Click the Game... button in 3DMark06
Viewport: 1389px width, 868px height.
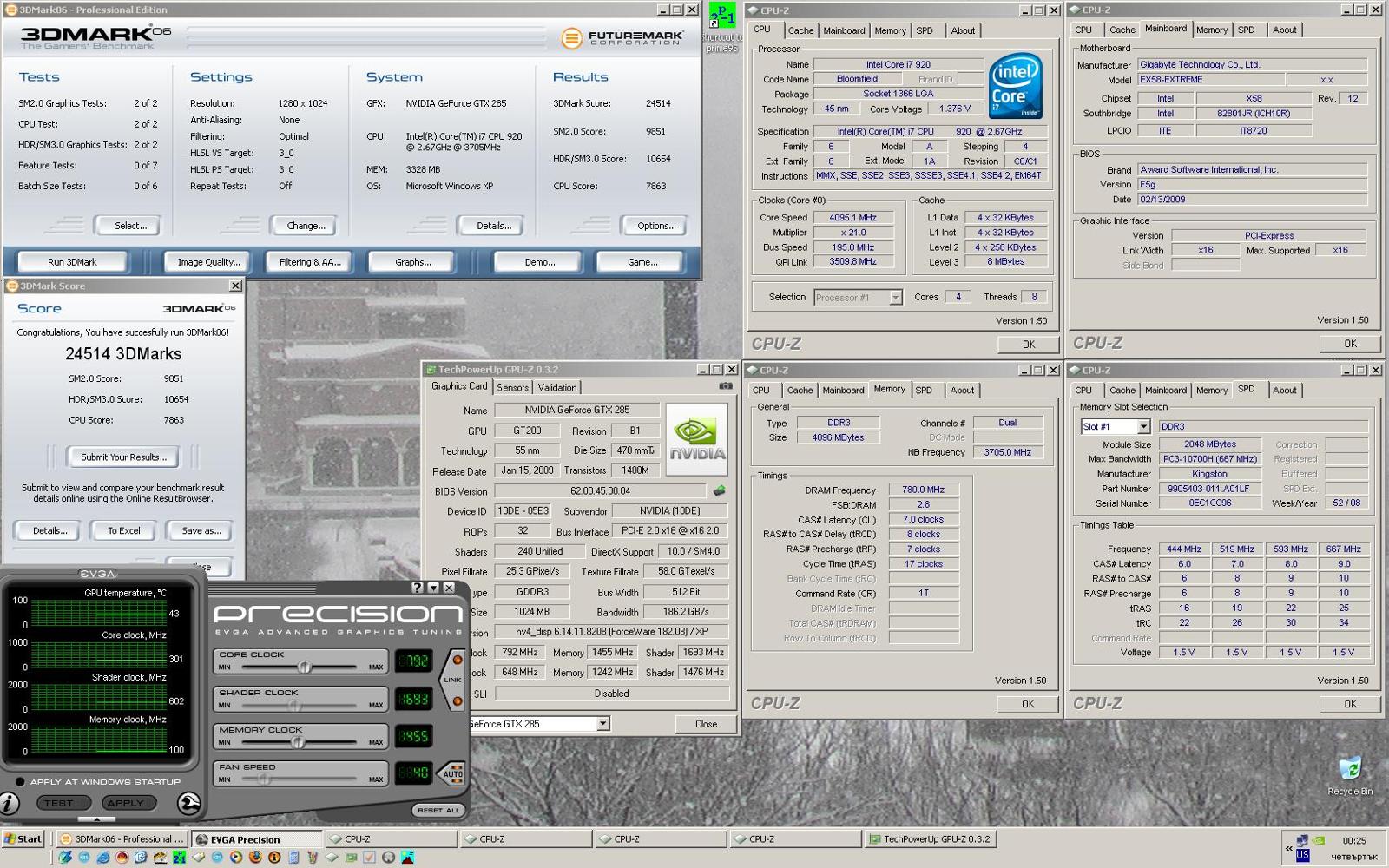pos(642,262)
